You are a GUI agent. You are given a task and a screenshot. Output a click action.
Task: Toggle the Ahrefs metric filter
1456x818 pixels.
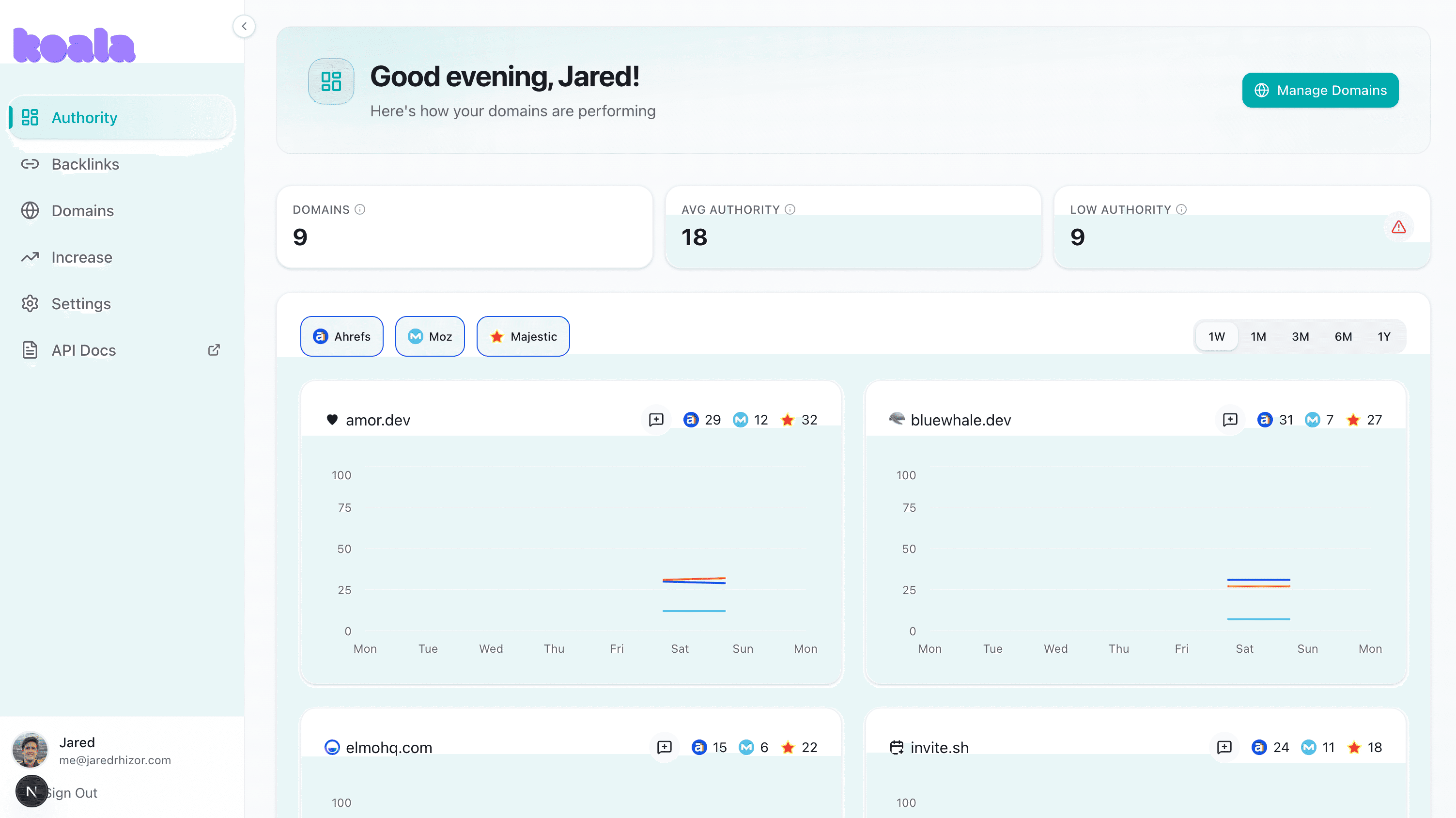341,336
